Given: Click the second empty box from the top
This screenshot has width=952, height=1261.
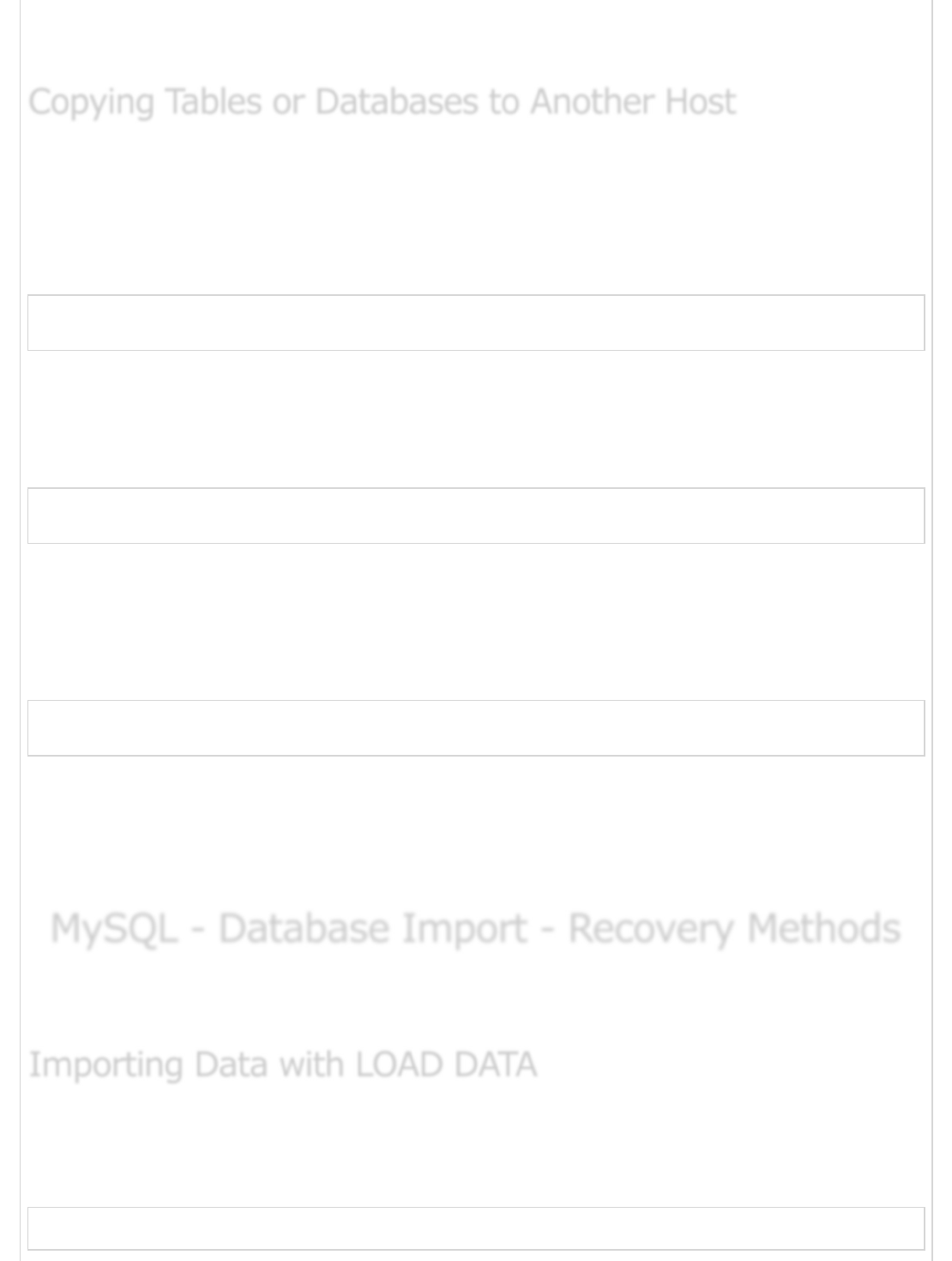Looking at the screenshot, I should tap(475, 516).
